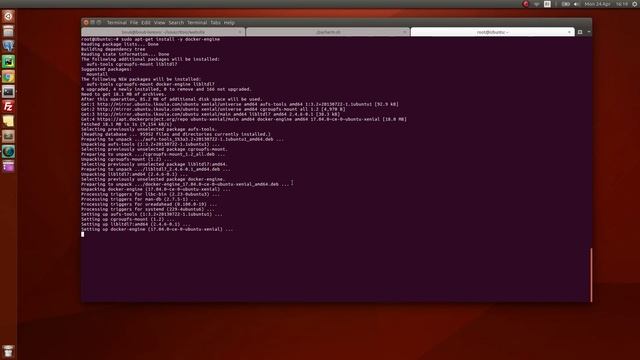This screenshot has width=640, height=360.
Task: Open the battery indicator menu
Action: (x=566, y=4)
